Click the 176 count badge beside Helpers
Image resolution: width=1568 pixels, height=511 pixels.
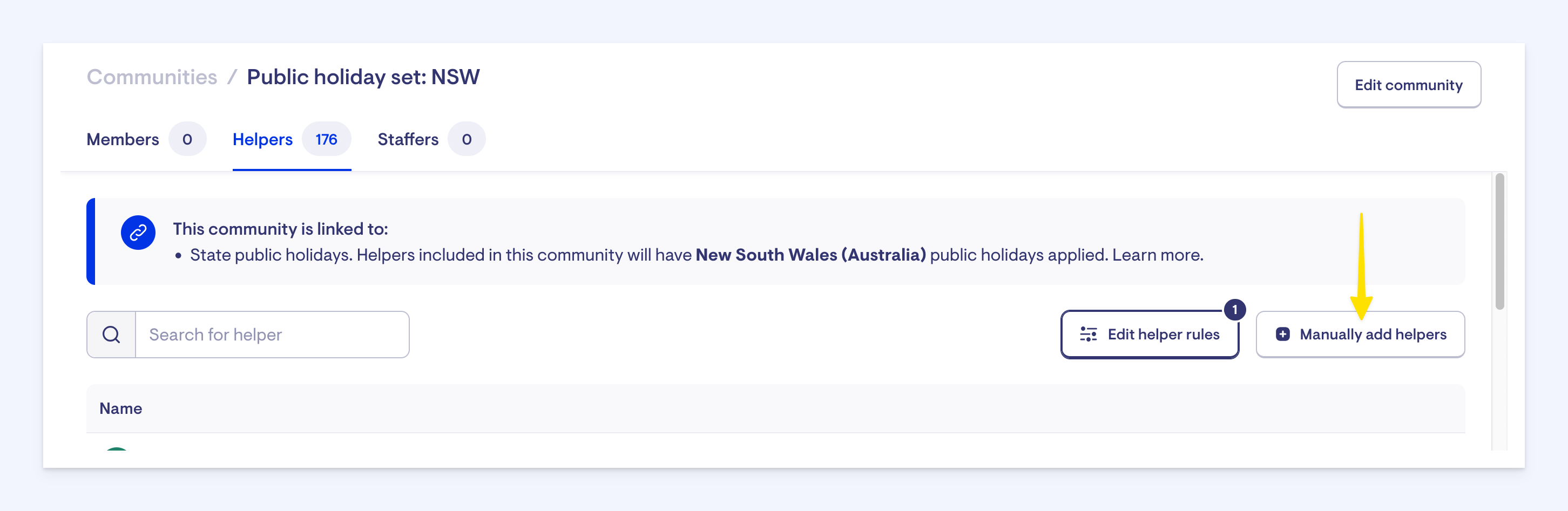[x=326, y=139]
